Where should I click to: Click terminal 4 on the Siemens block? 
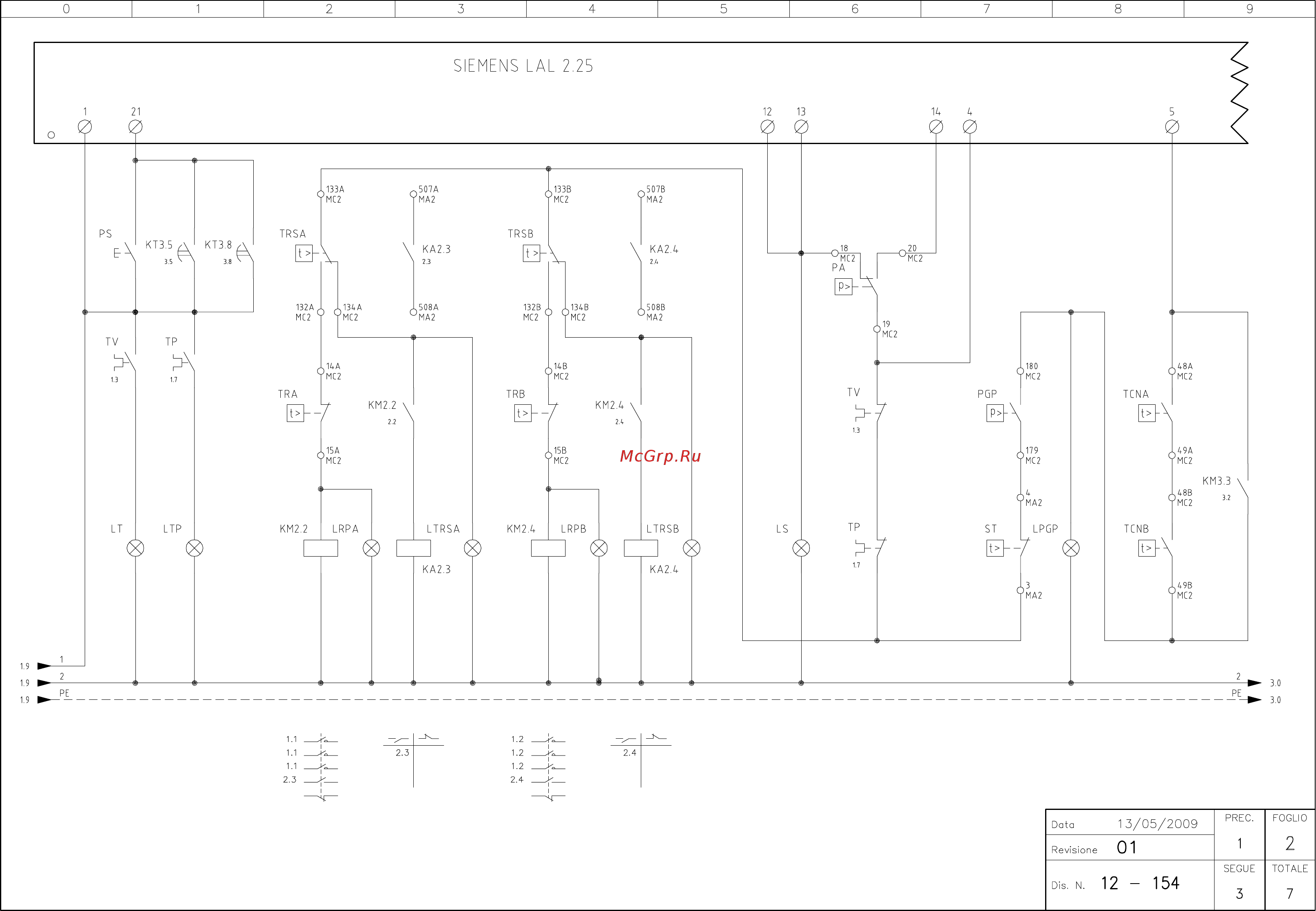pos(969,127)
